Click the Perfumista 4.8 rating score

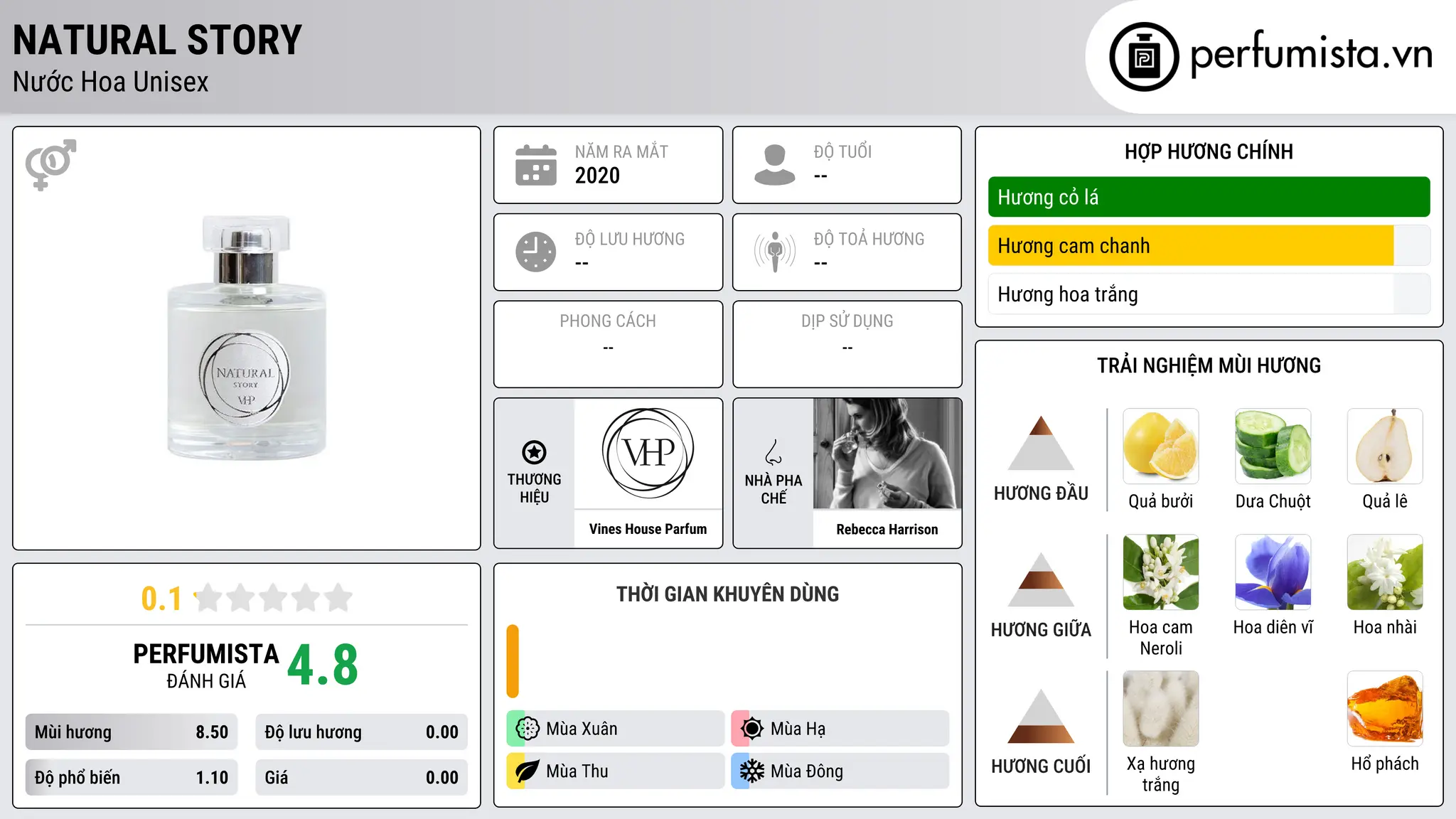click(323, 665)
